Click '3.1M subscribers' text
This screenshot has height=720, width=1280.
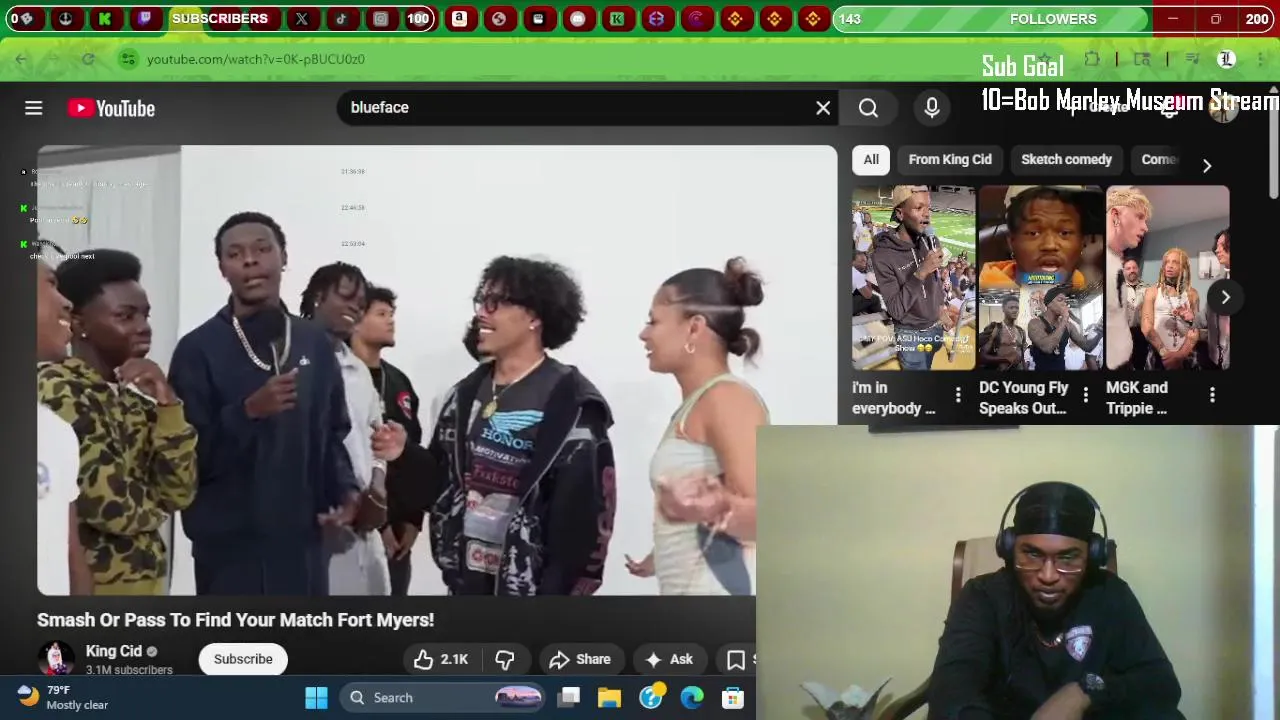point(129,670)
